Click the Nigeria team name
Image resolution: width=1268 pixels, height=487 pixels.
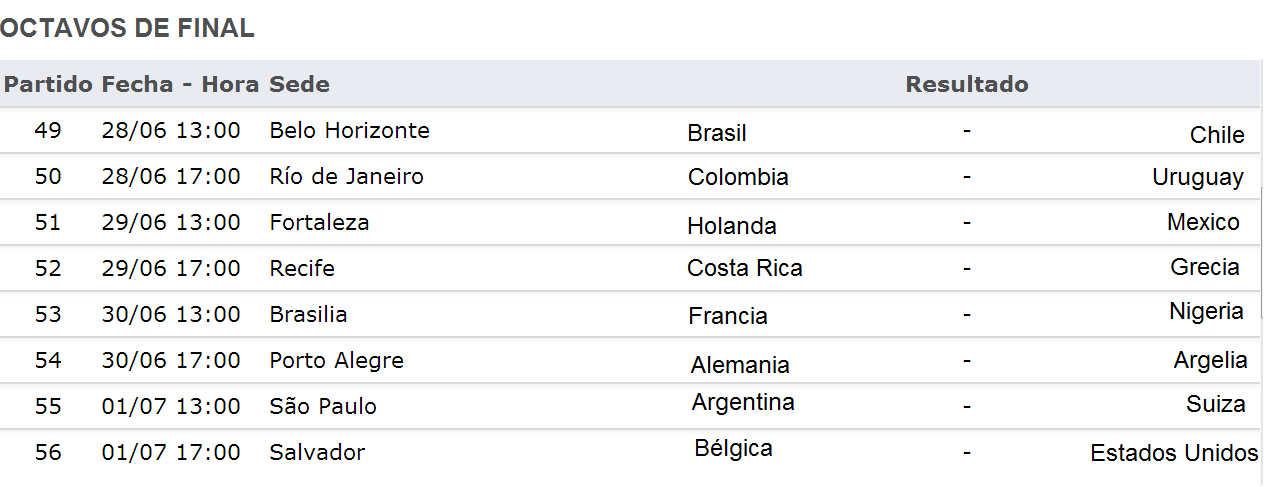pos(1206,311)
